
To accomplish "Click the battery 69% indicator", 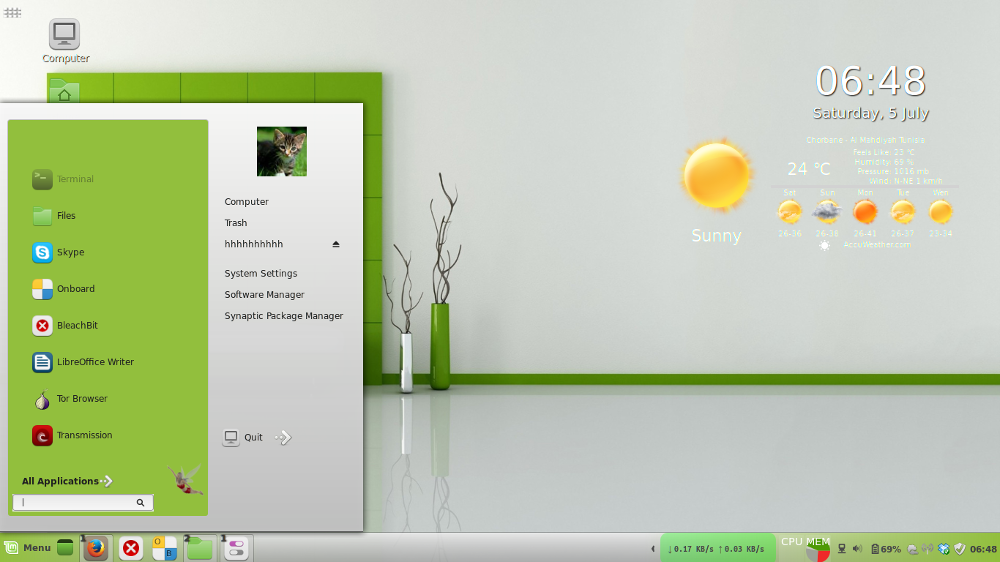I will [x=886, y=549].
